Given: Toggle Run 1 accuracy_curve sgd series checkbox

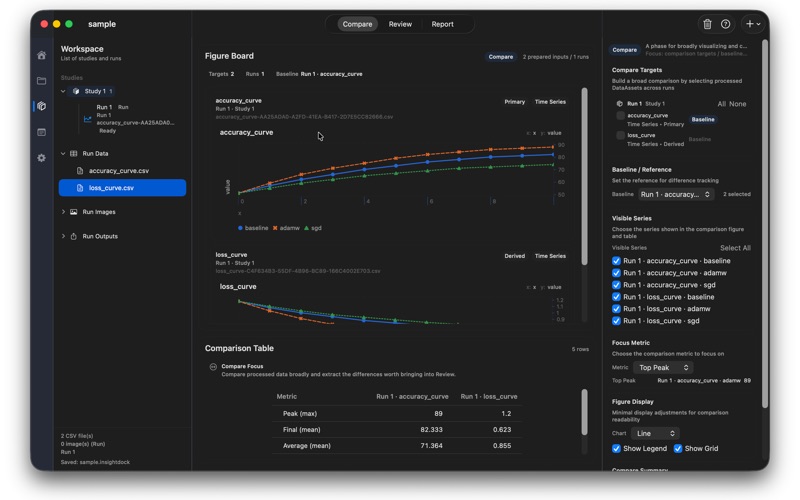Looking at the screenshot, I should [616, 285].
